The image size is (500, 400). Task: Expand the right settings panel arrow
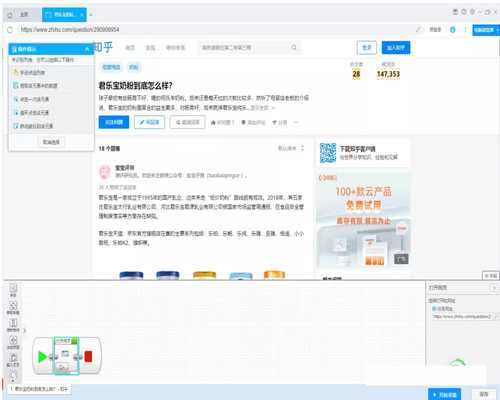coord(494,288)
